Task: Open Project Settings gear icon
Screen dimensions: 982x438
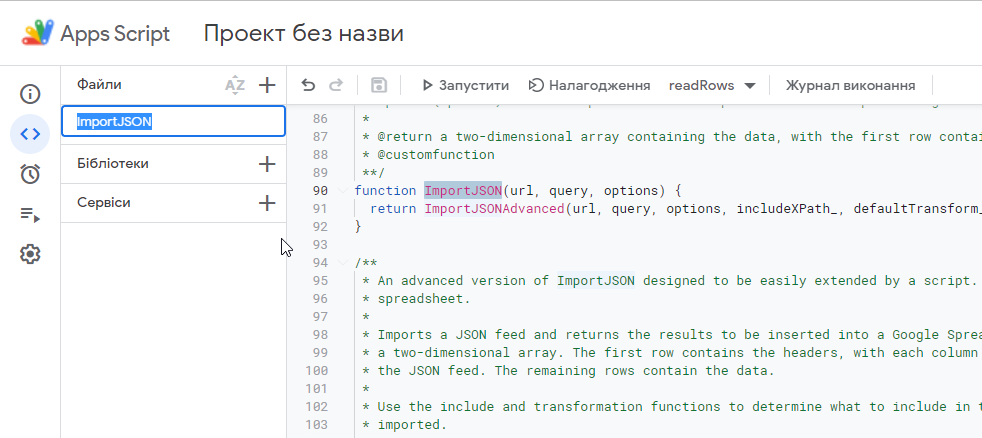Action: coord(30,254)
